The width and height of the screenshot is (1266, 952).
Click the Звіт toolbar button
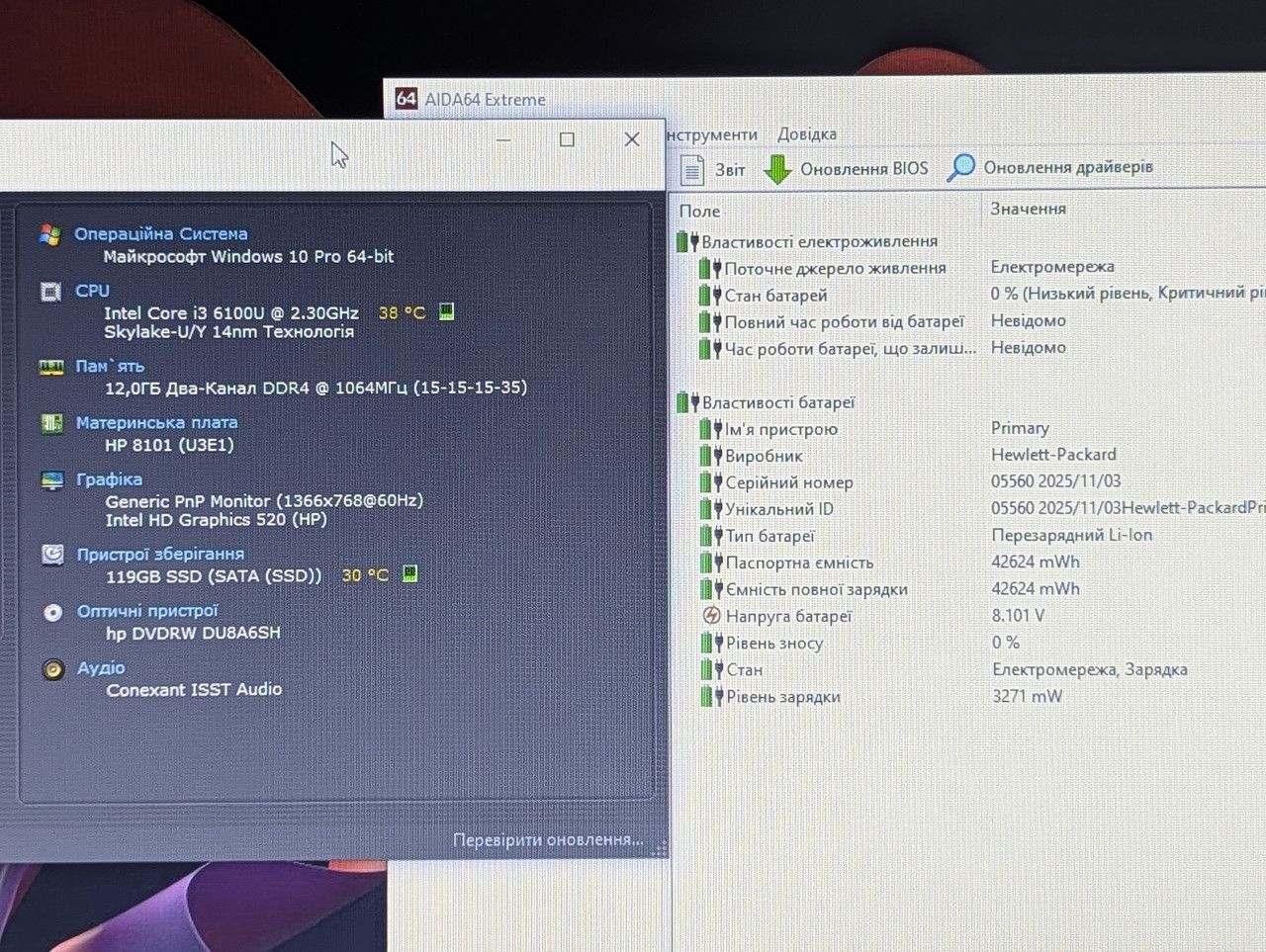tap(714, 170)
